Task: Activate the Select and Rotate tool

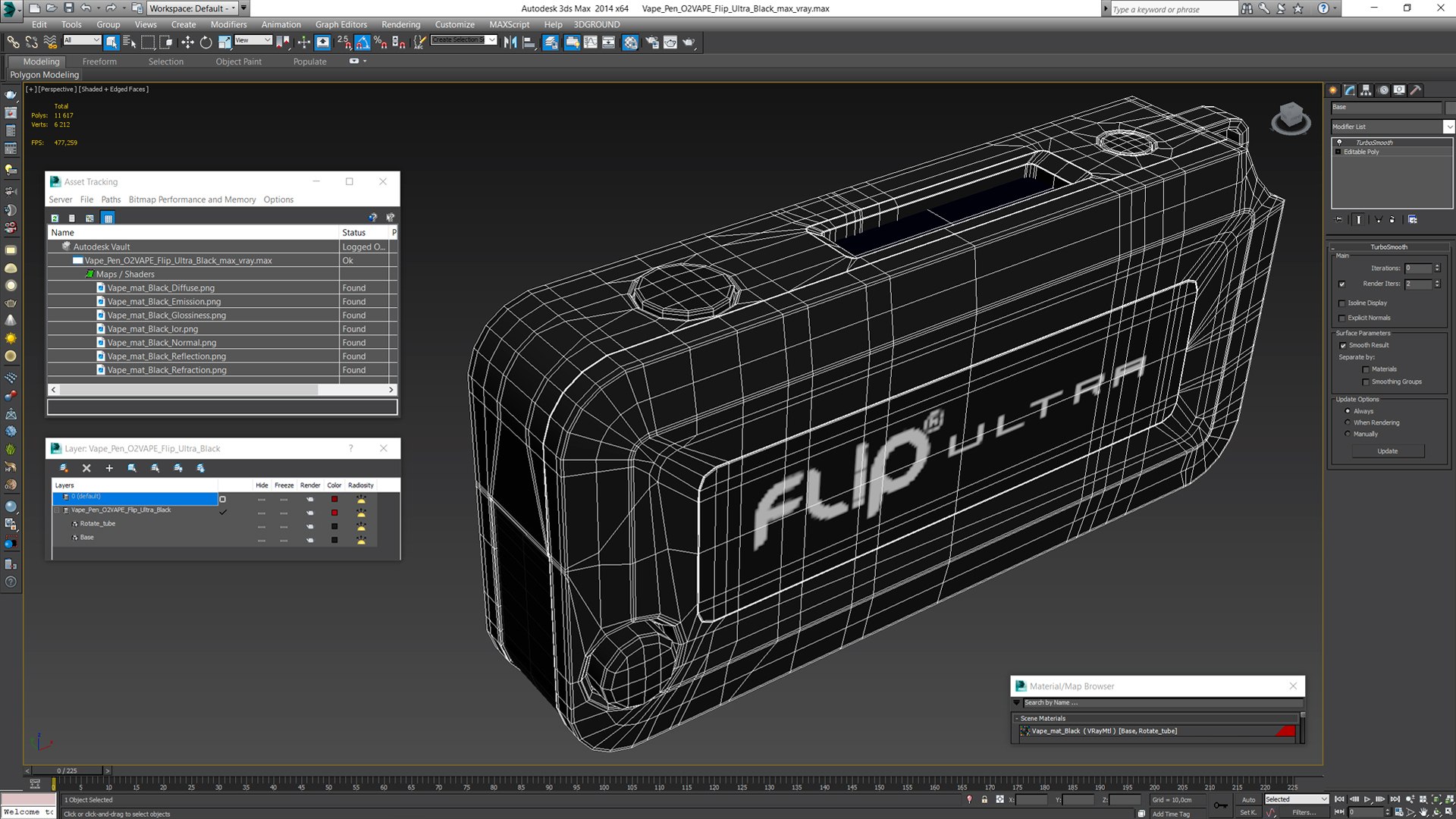Action: tap(206, 42)
